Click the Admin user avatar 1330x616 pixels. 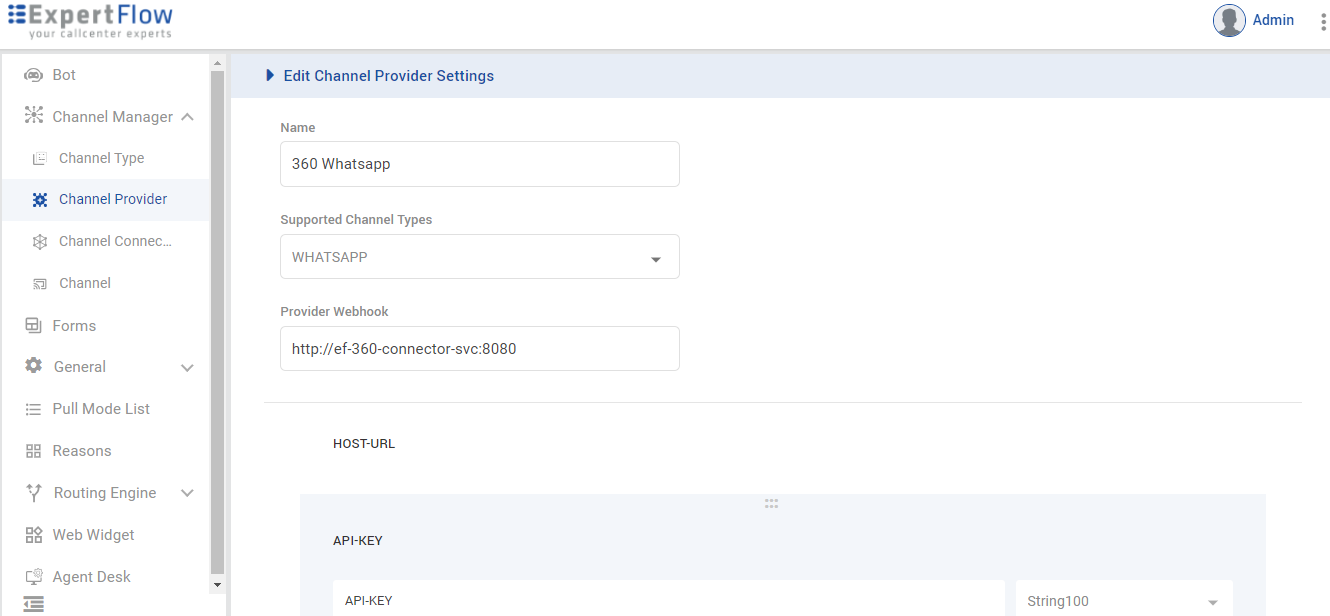(x=1229, y=20)
